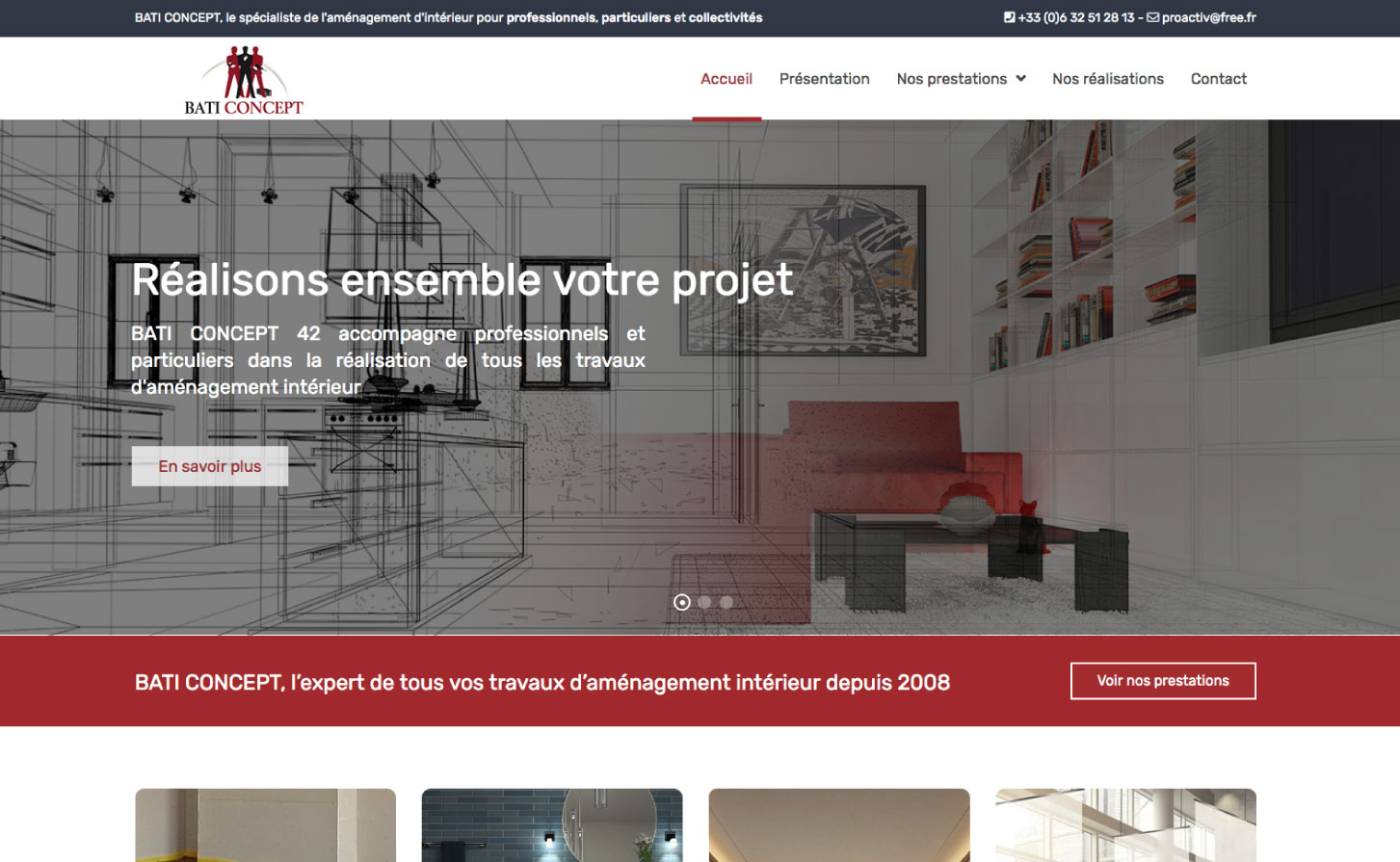Screen dimensions: 1400x862
Task: Go to the Accueil menu item
Action: pyautogui.click(x=726, y=79)
